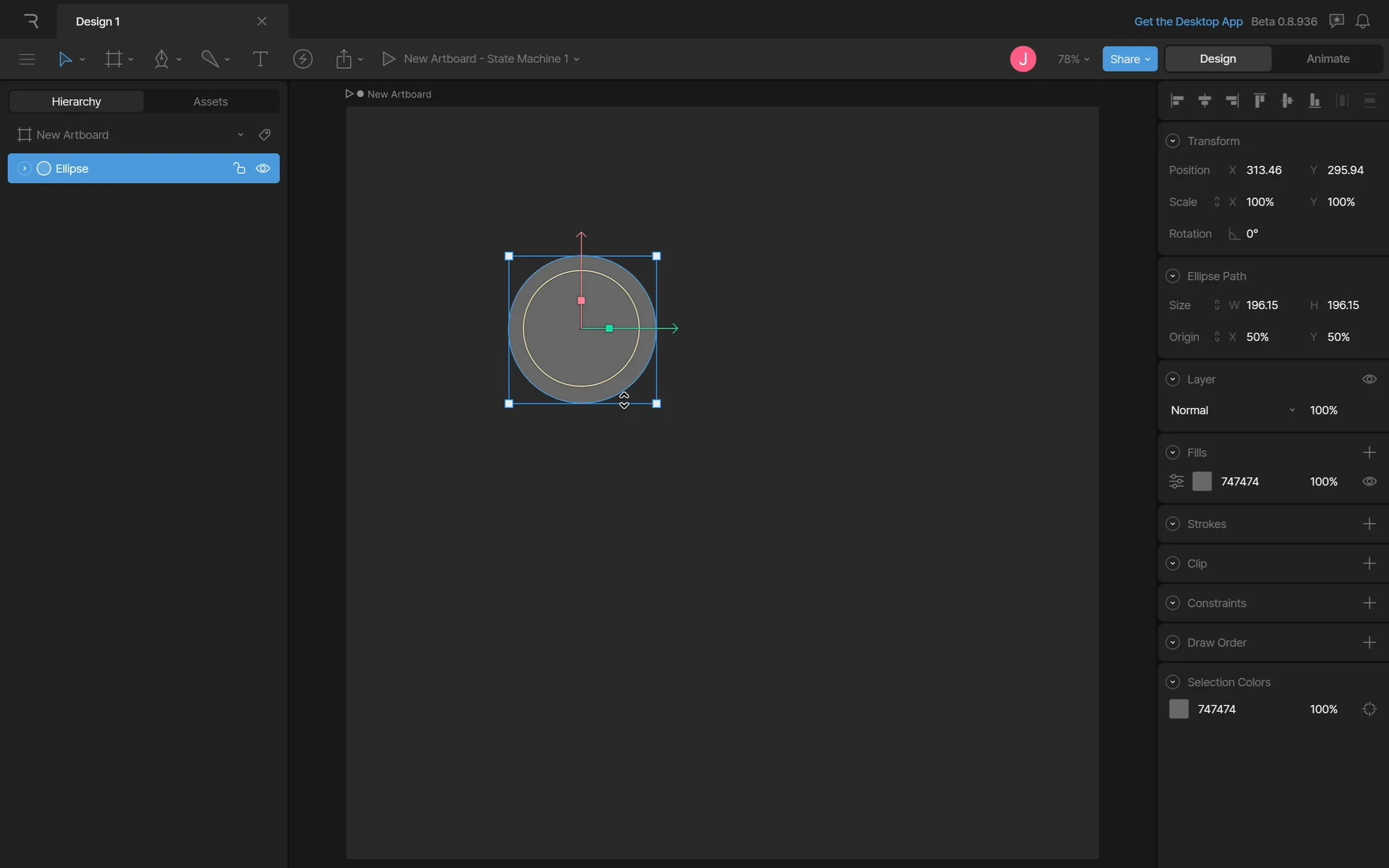Select the Text tool

(x=260, y=59)
